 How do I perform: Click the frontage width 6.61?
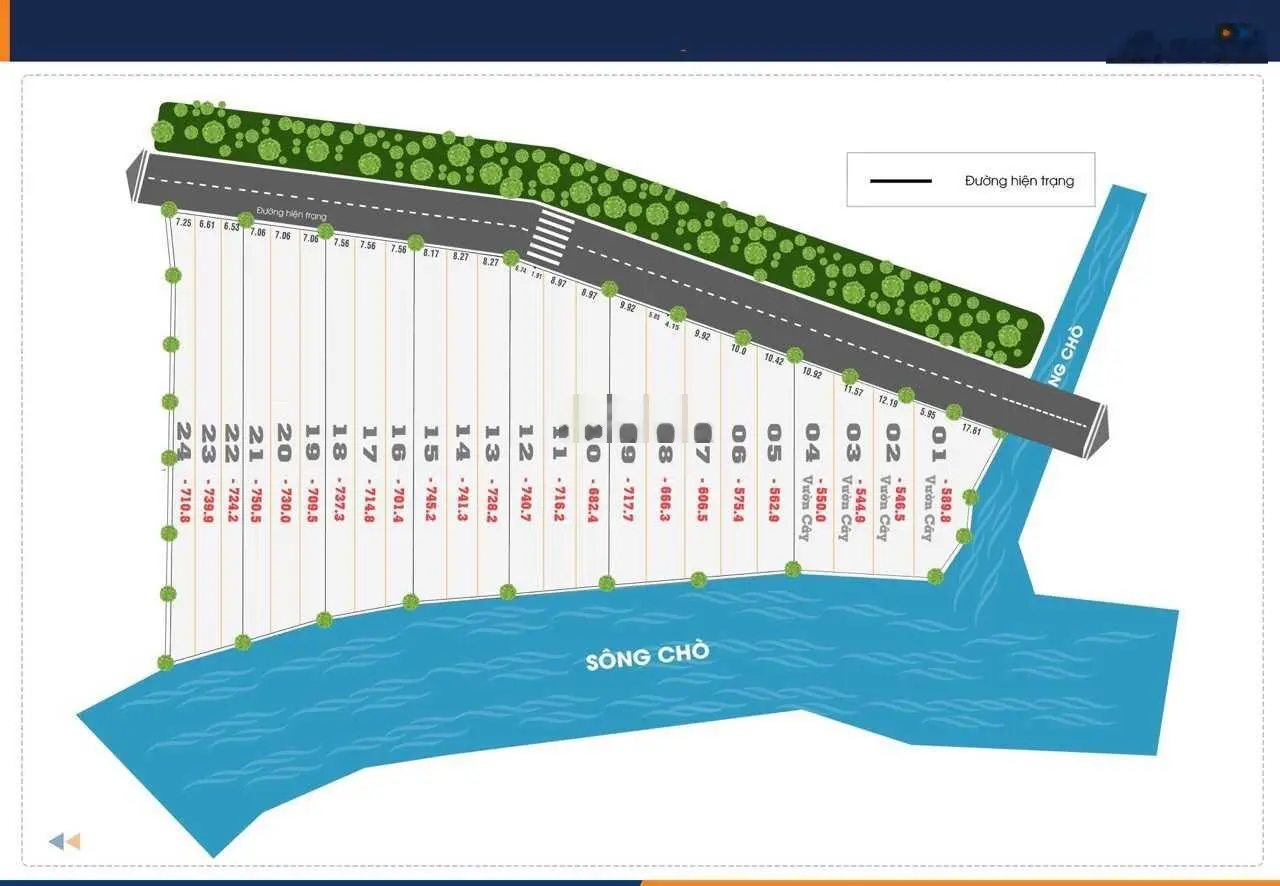207,225
